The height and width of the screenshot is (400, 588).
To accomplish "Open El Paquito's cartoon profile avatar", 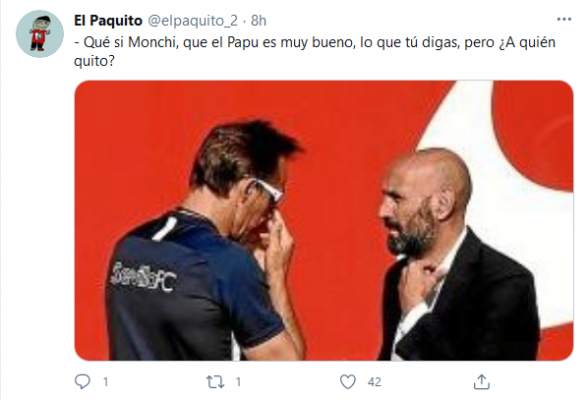I will coord(40,34).
